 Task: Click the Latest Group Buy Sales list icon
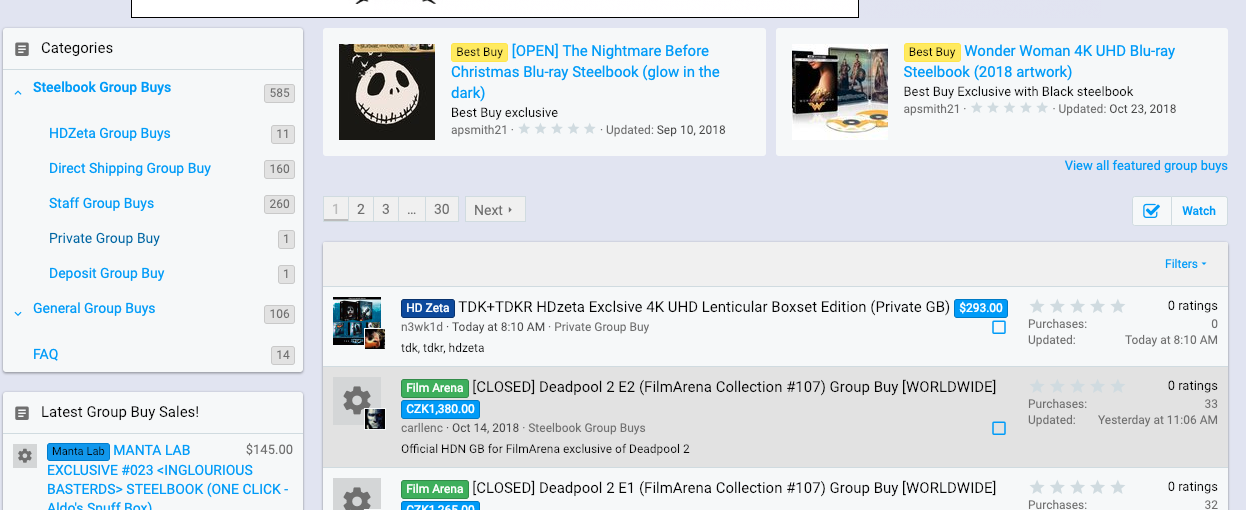(x=22, y=413)
